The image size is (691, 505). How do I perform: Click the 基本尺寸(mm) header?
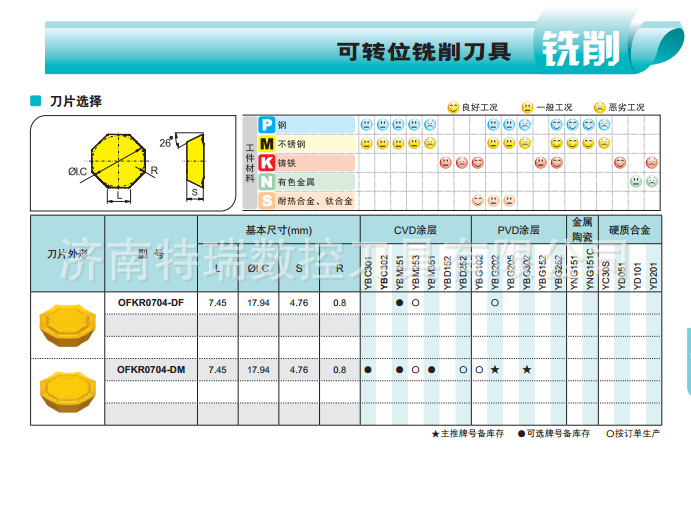[x=279, y=230]
